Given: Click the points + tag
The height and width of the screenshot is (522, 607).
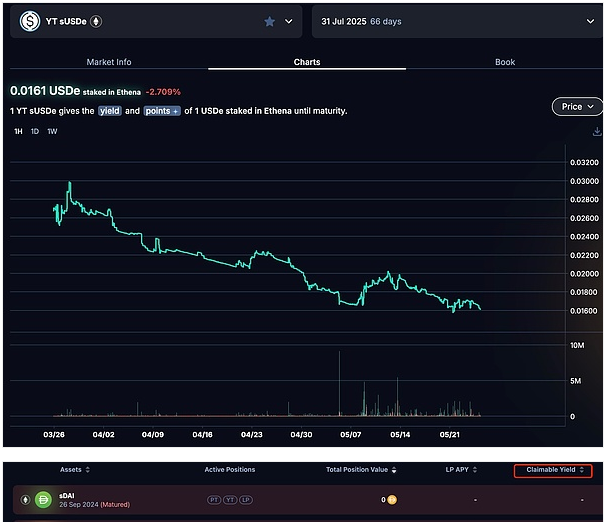Looking at the screenshot, I should [x=162, y=111].
